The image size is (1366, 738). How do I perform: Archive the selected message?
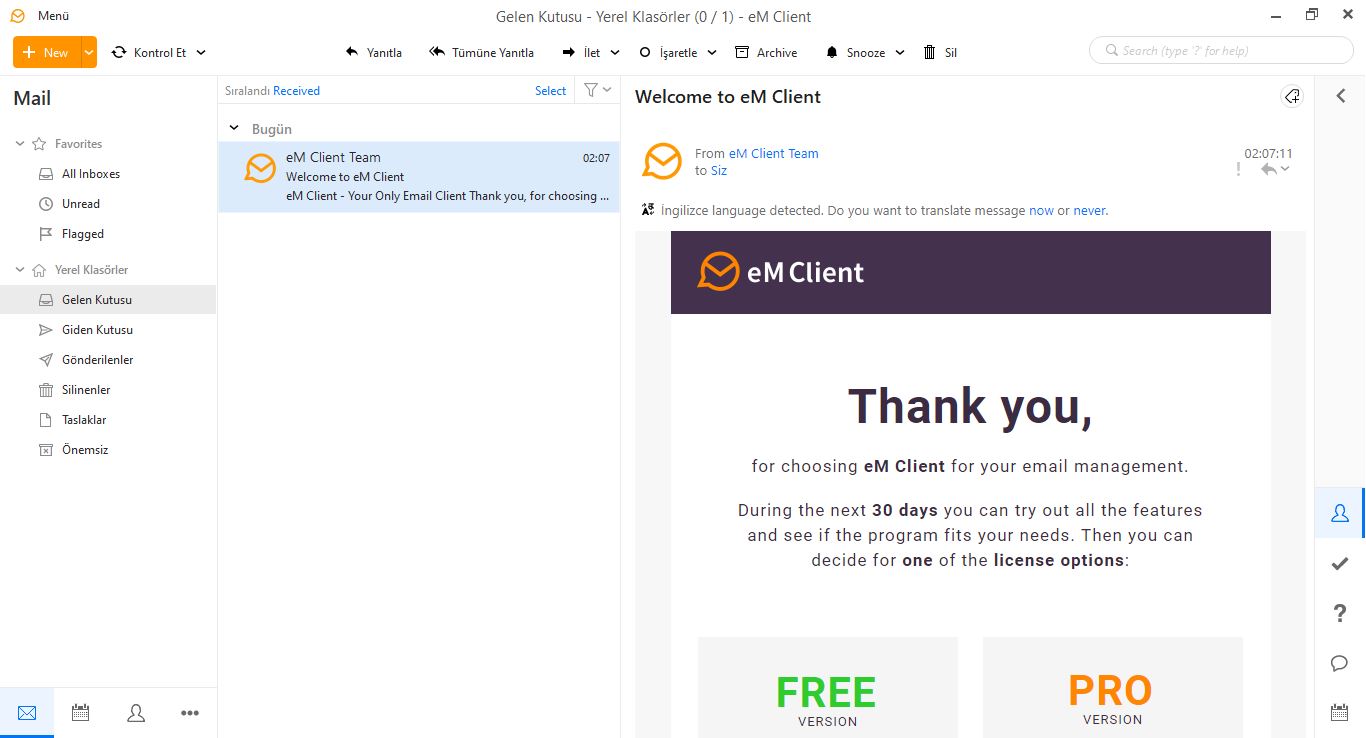point(766,52)
